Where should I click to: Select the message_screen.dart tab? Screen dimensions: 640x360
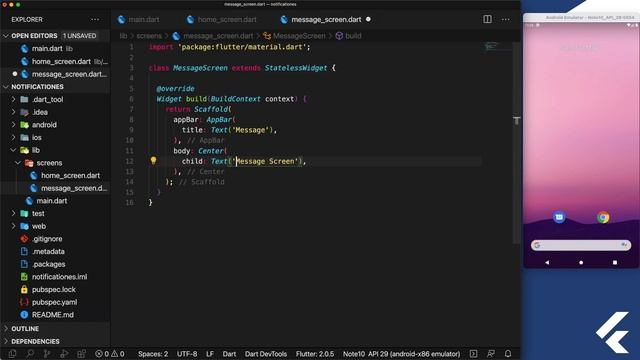click(326, 19)
